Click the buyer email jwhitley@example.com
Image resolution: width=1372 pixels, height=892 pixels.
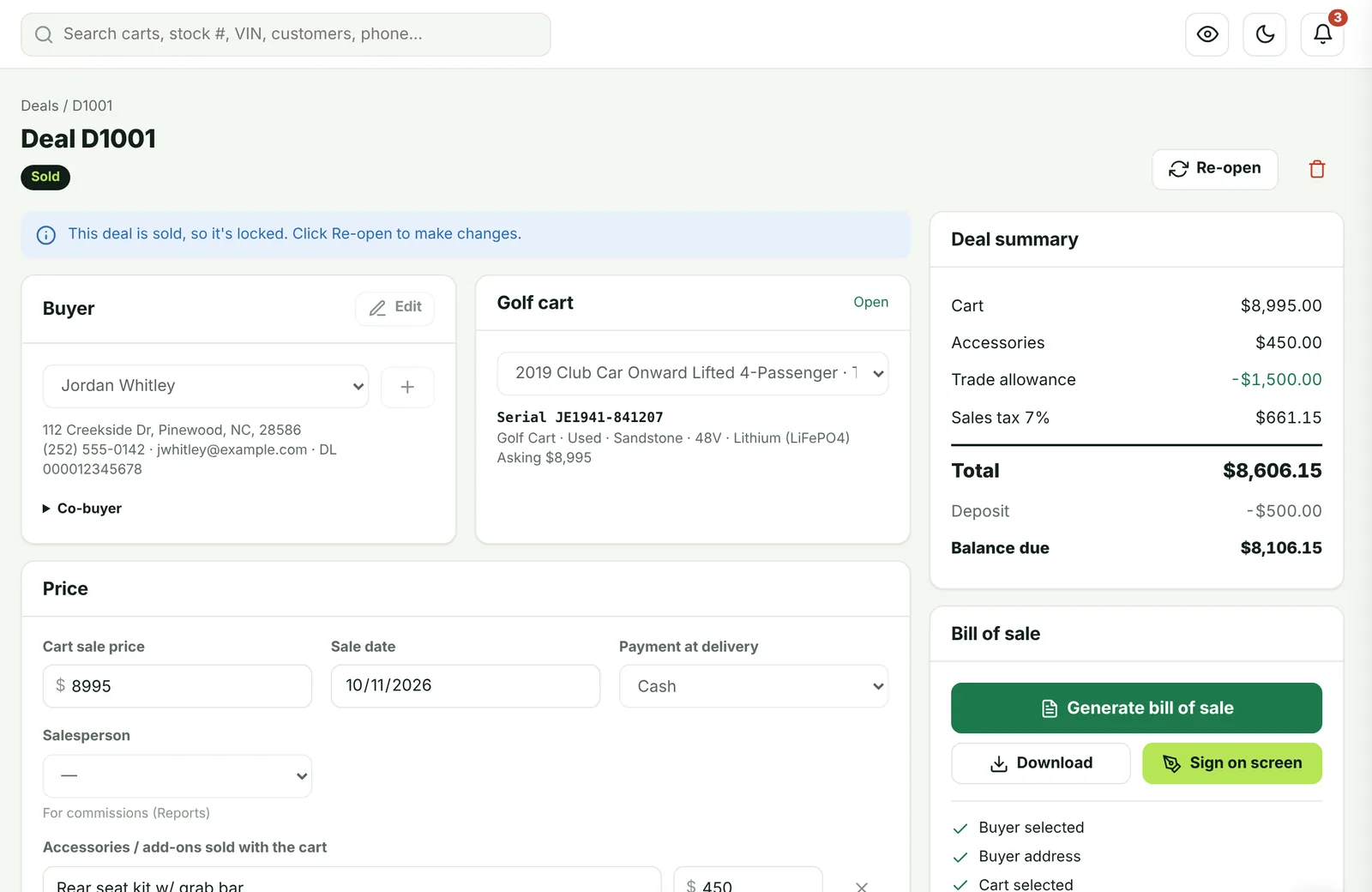(x=232, y=449)
